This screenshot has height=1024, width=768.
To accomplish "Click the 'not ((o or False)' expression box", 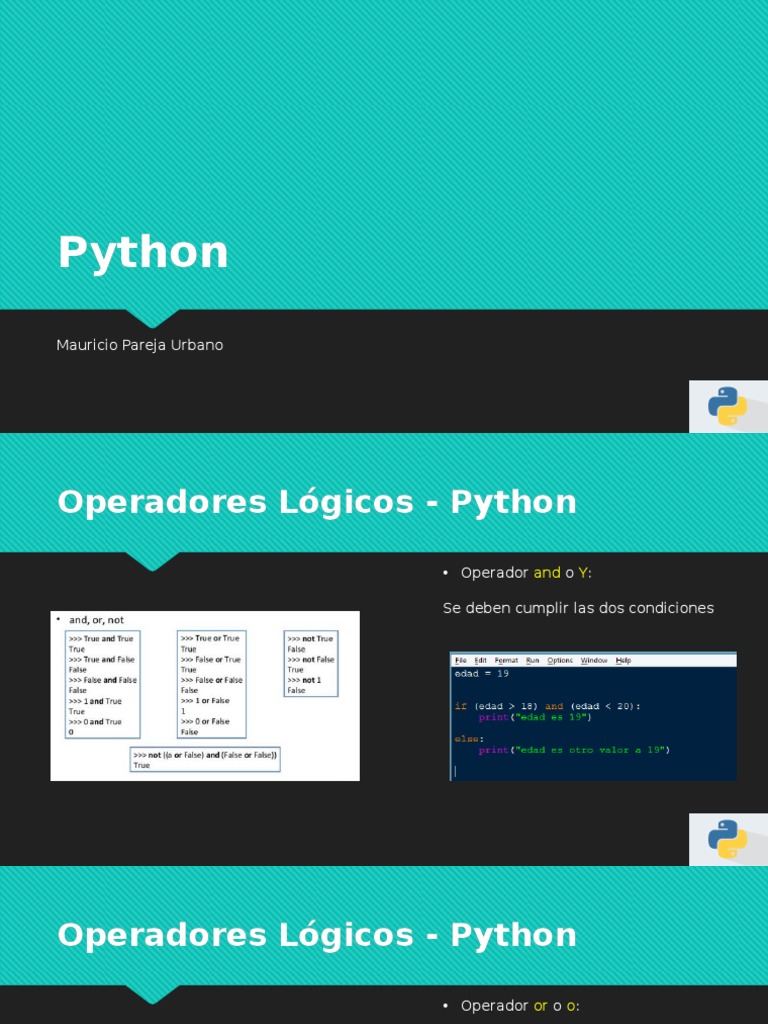I will coord(205,759).
